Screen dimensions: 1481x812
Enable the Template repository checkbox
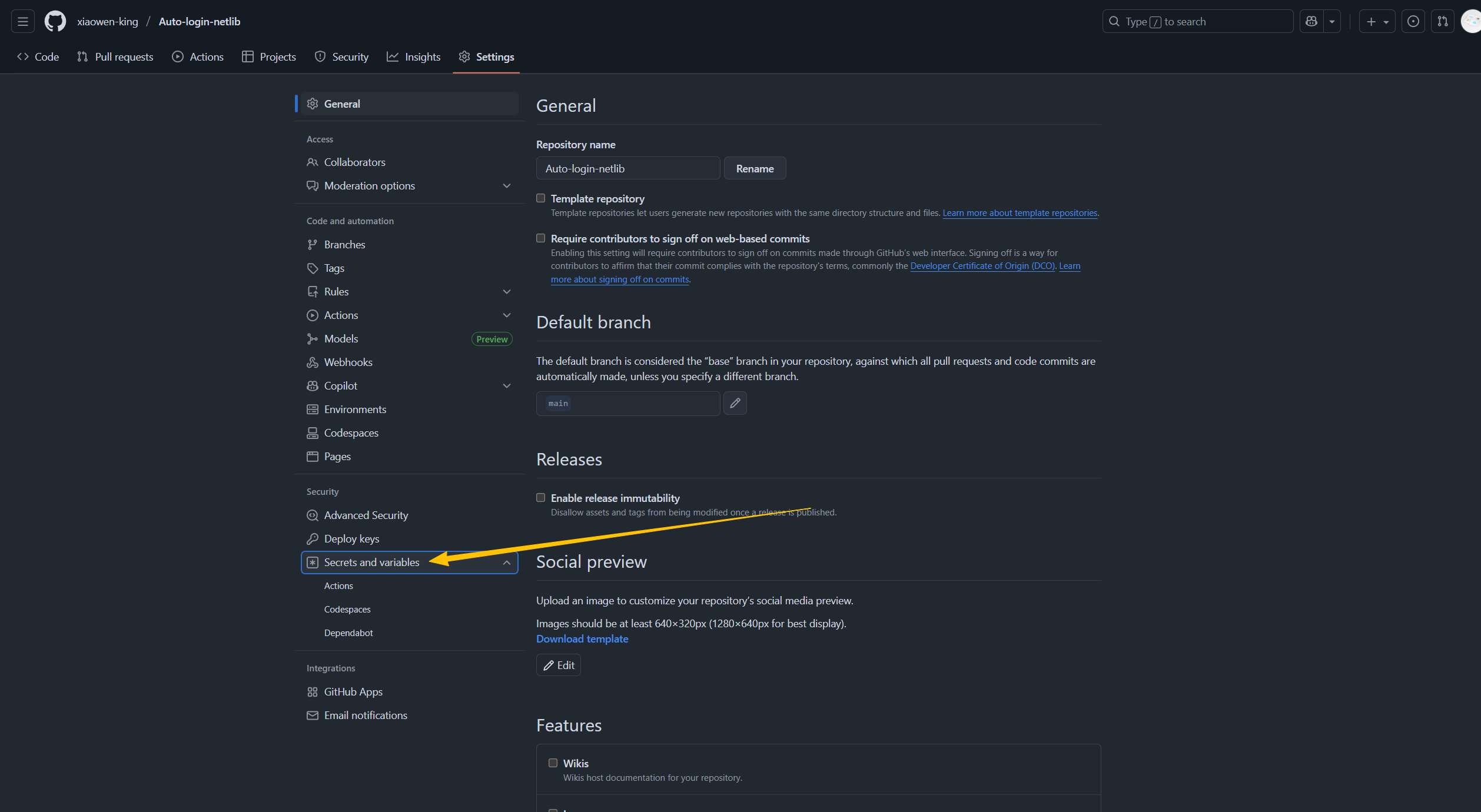(x=540, y=198)
